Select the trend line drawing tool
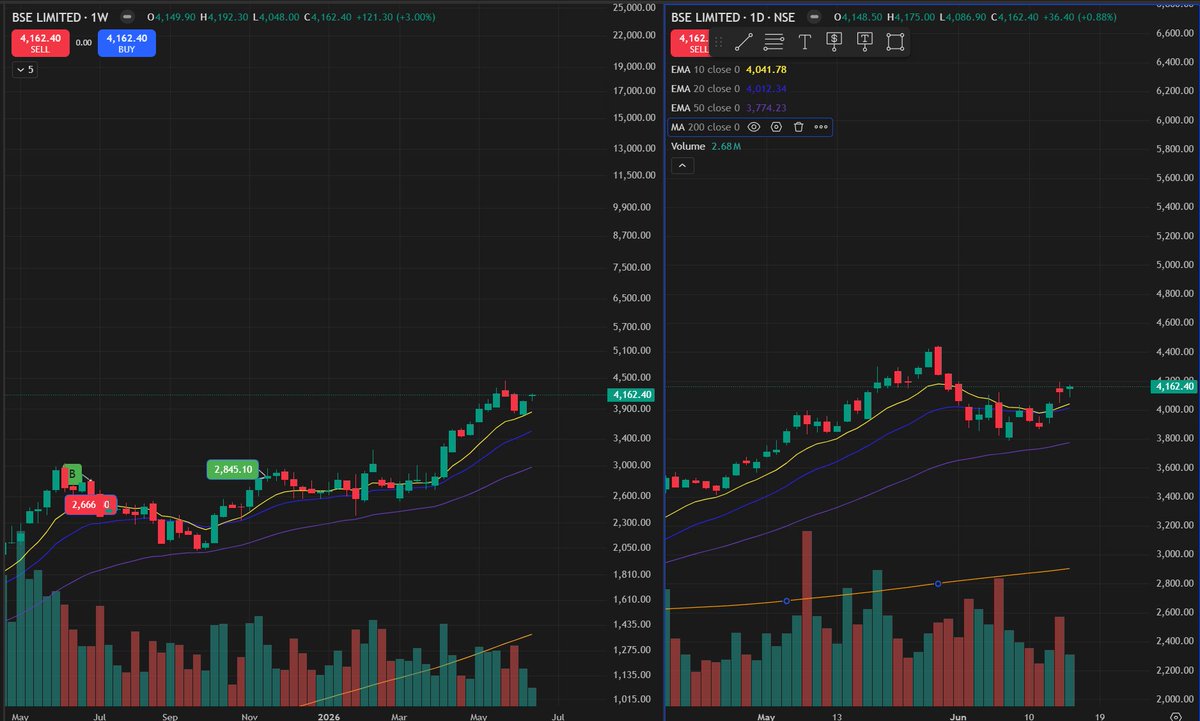 (743, 41)
